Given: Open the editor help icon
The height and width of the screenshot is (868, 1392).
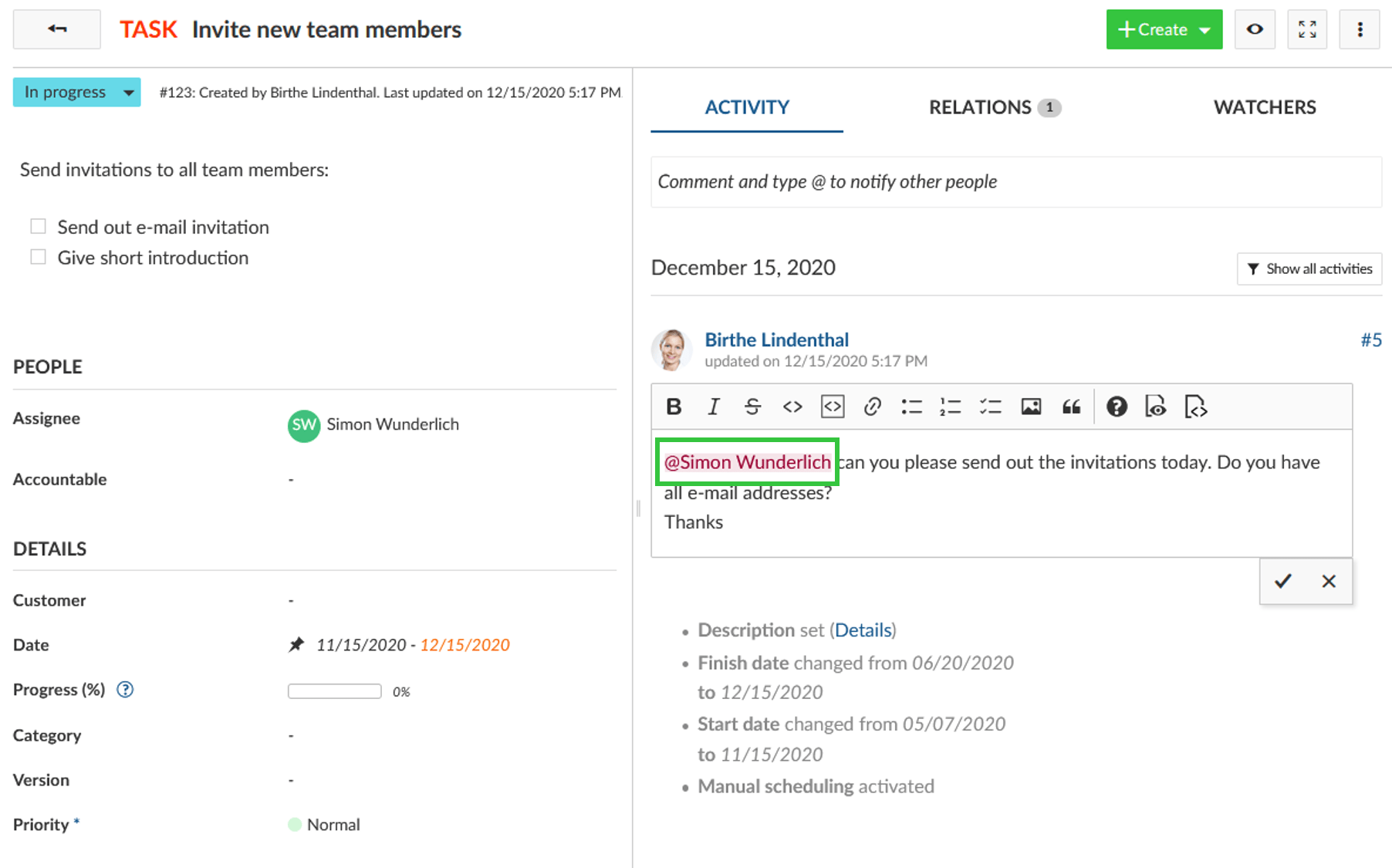Looking at the screenshot, I should (1116, 407).
